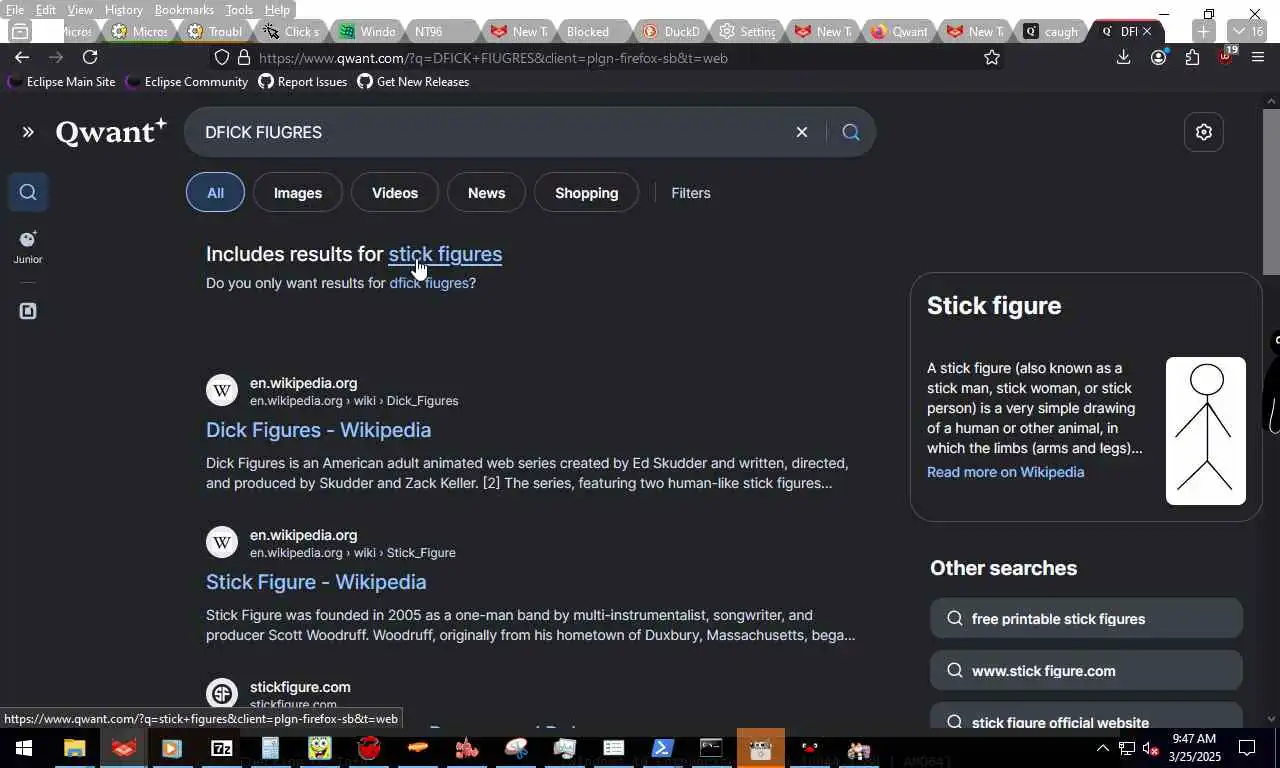This screenshot has width=1280, height=768.
Task: Bookmark this page with the star icon
Action: tap(992, 58)
